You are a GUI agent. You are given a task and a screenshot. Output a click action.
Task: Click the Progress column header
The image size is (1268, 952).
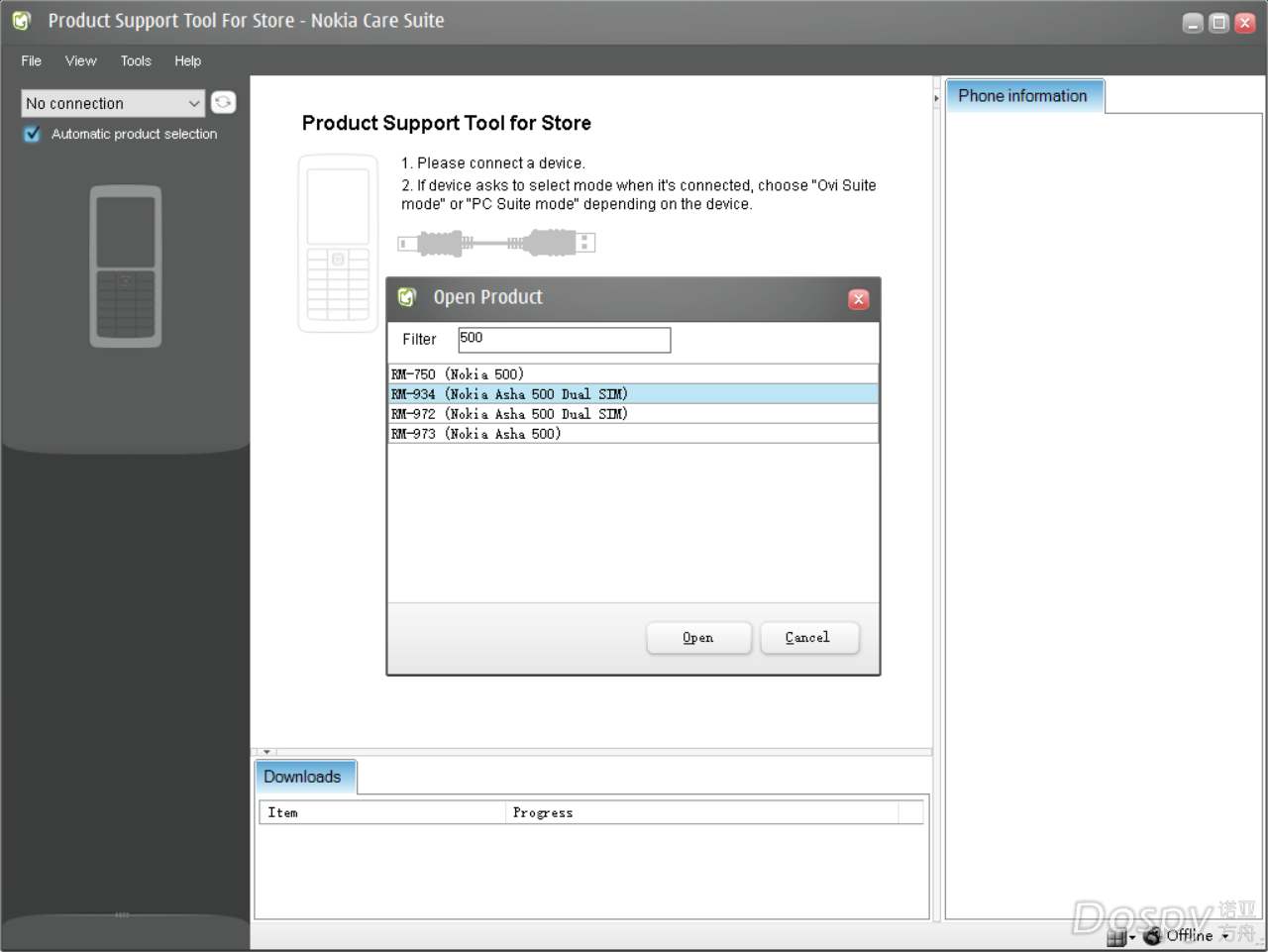[701, 812]
